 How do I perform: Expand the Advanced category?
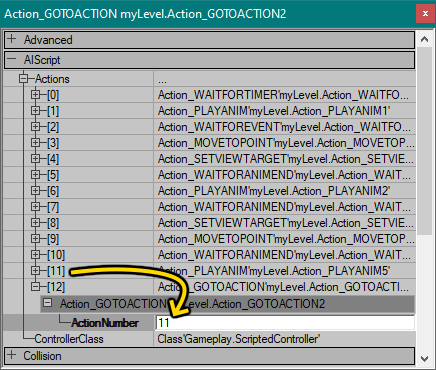12,39
